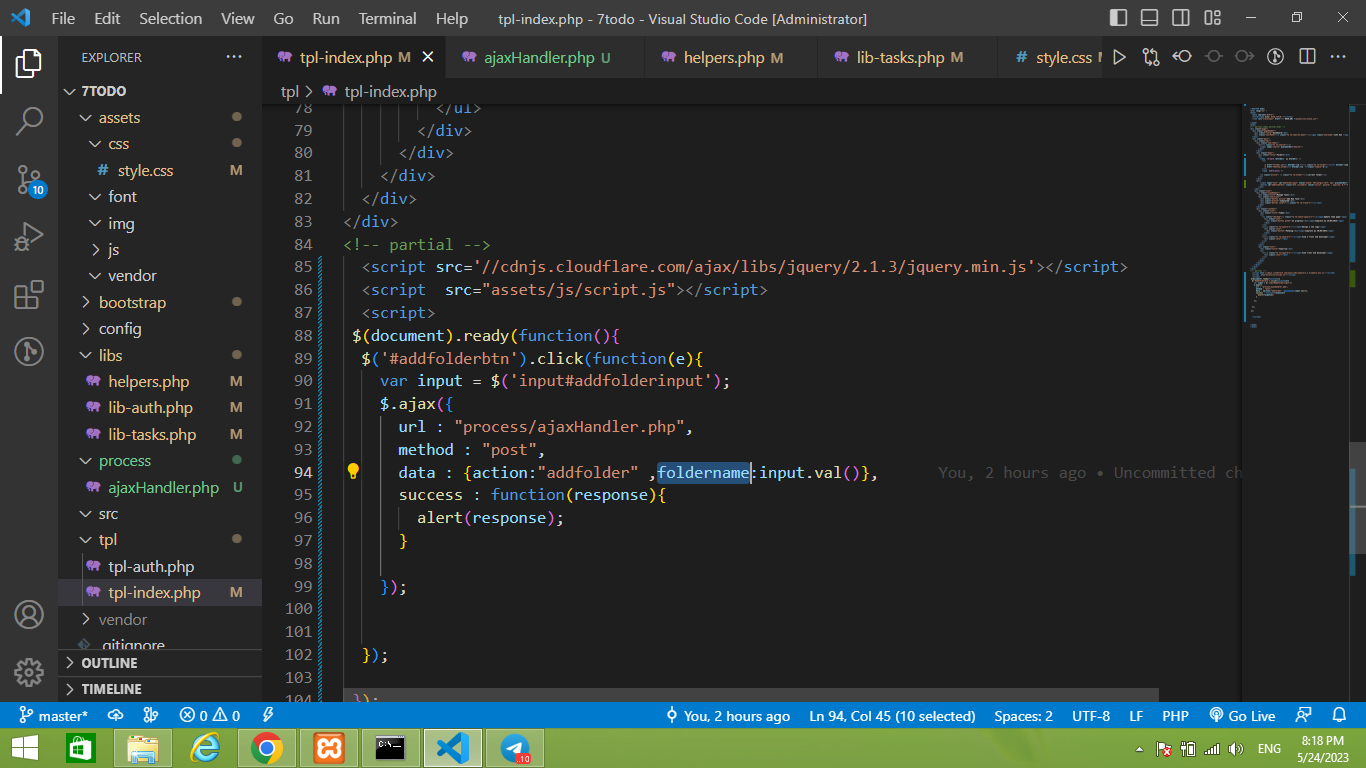Click the Run play icon in editor toolbar
The width and height of the screenshot is (1366, 768).
[1119, 57]
